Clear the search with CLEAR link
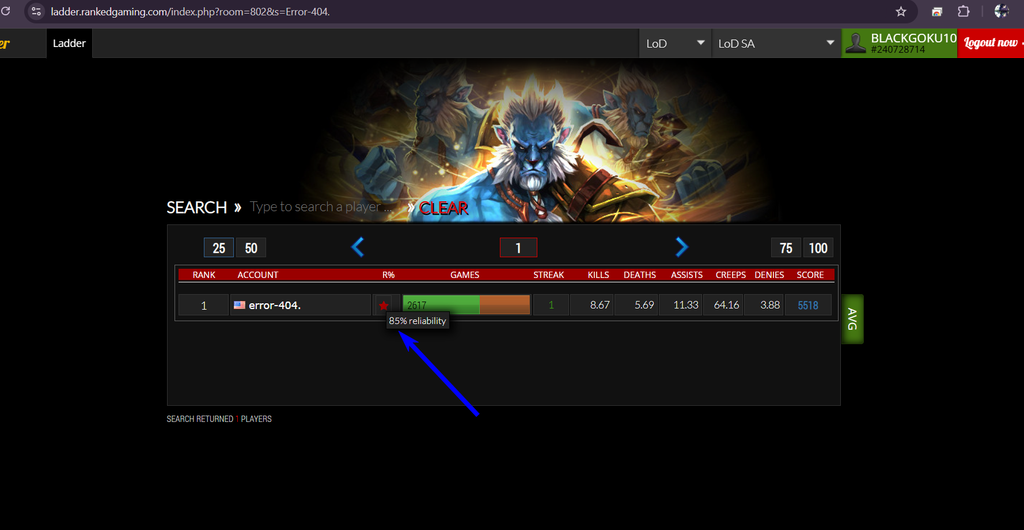Image resolution: width=1024 pixels, height=530 pixels. [x=443, y=208]
